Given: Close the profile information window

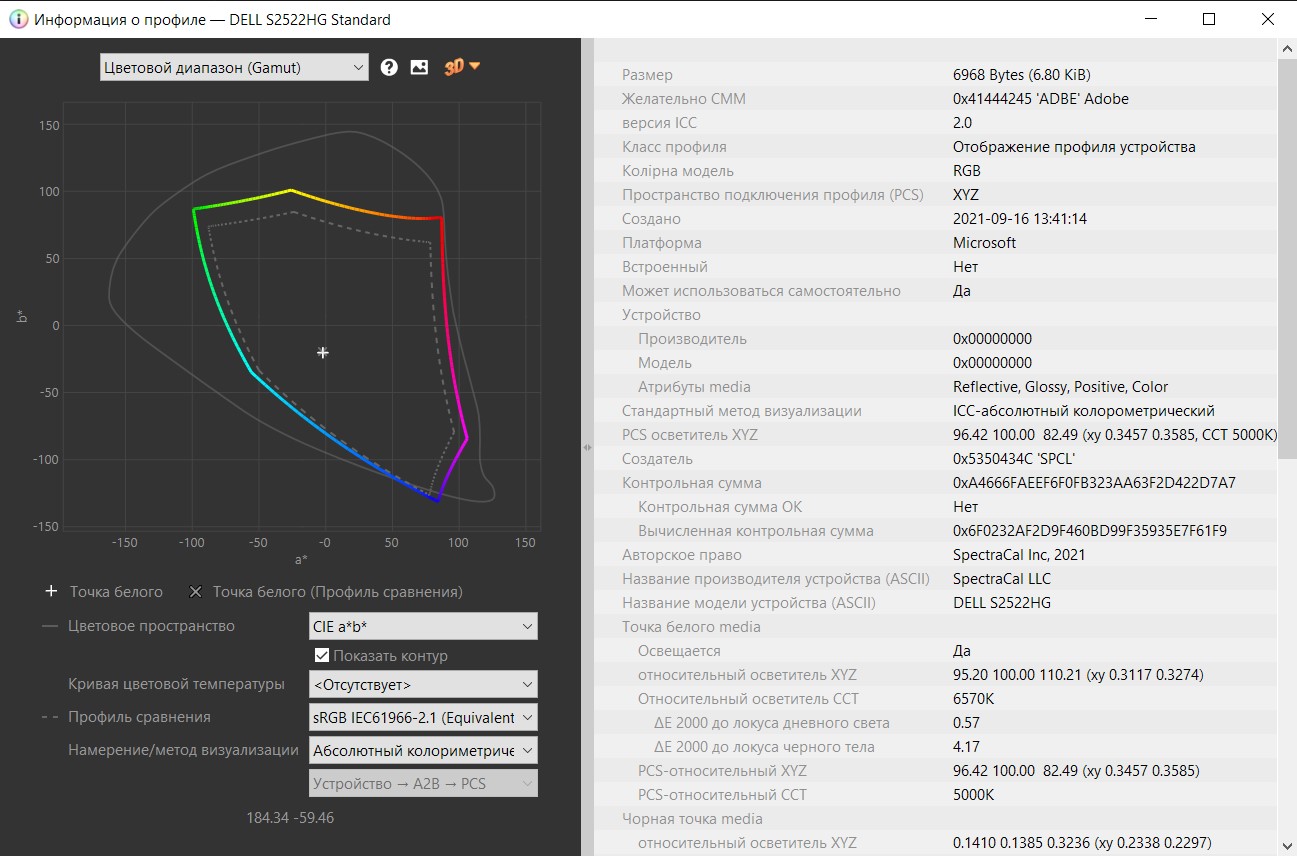Looking at the screenshot, I should 1268,19.
